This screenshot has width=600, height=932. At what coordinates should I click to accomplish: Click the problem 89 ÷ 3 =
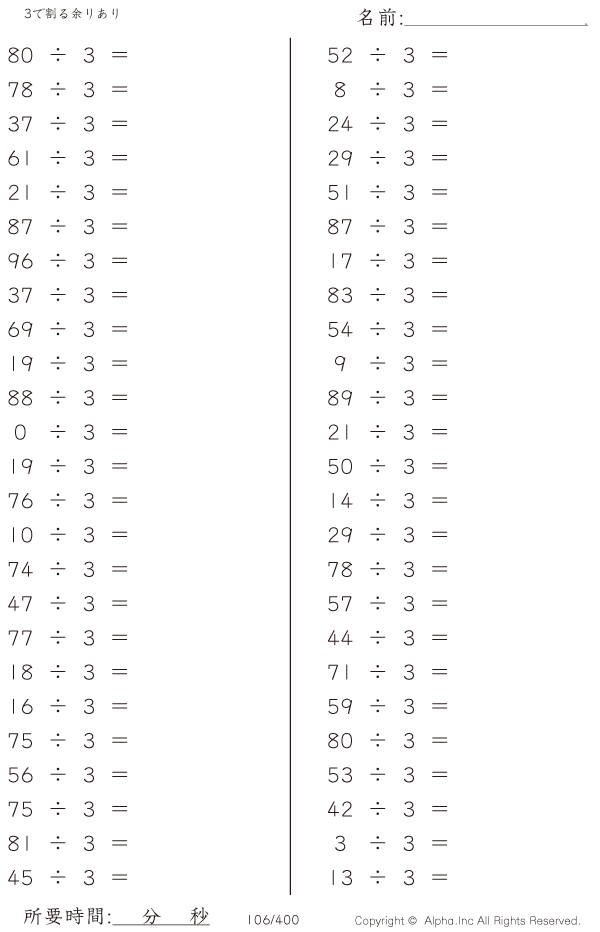387,398
